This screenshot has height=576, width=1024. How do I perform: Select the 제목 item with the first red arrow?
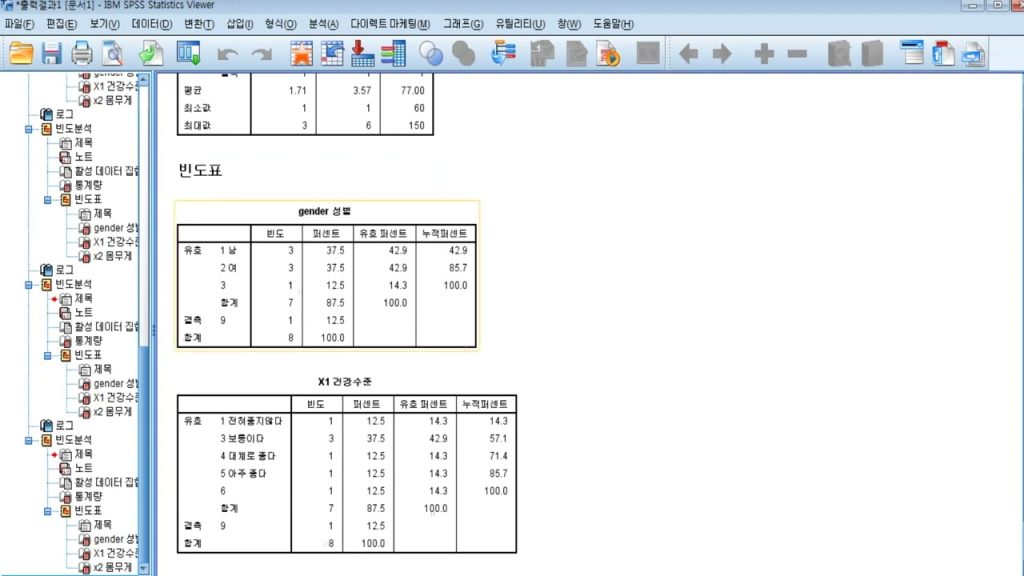pos(83,298)
